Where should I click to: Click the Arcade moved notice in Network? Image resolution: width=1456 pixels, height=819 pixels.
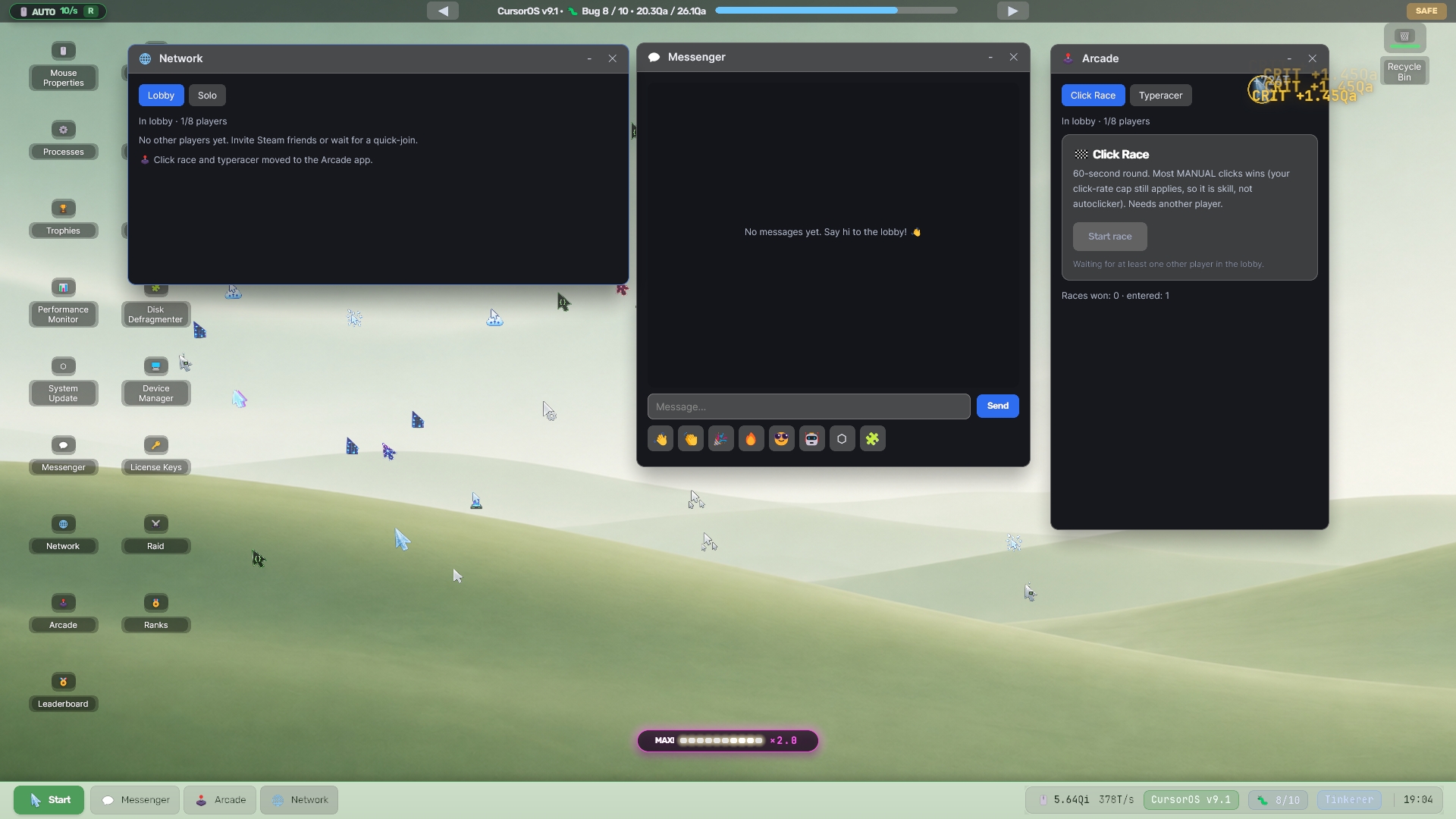pos(256,160)
